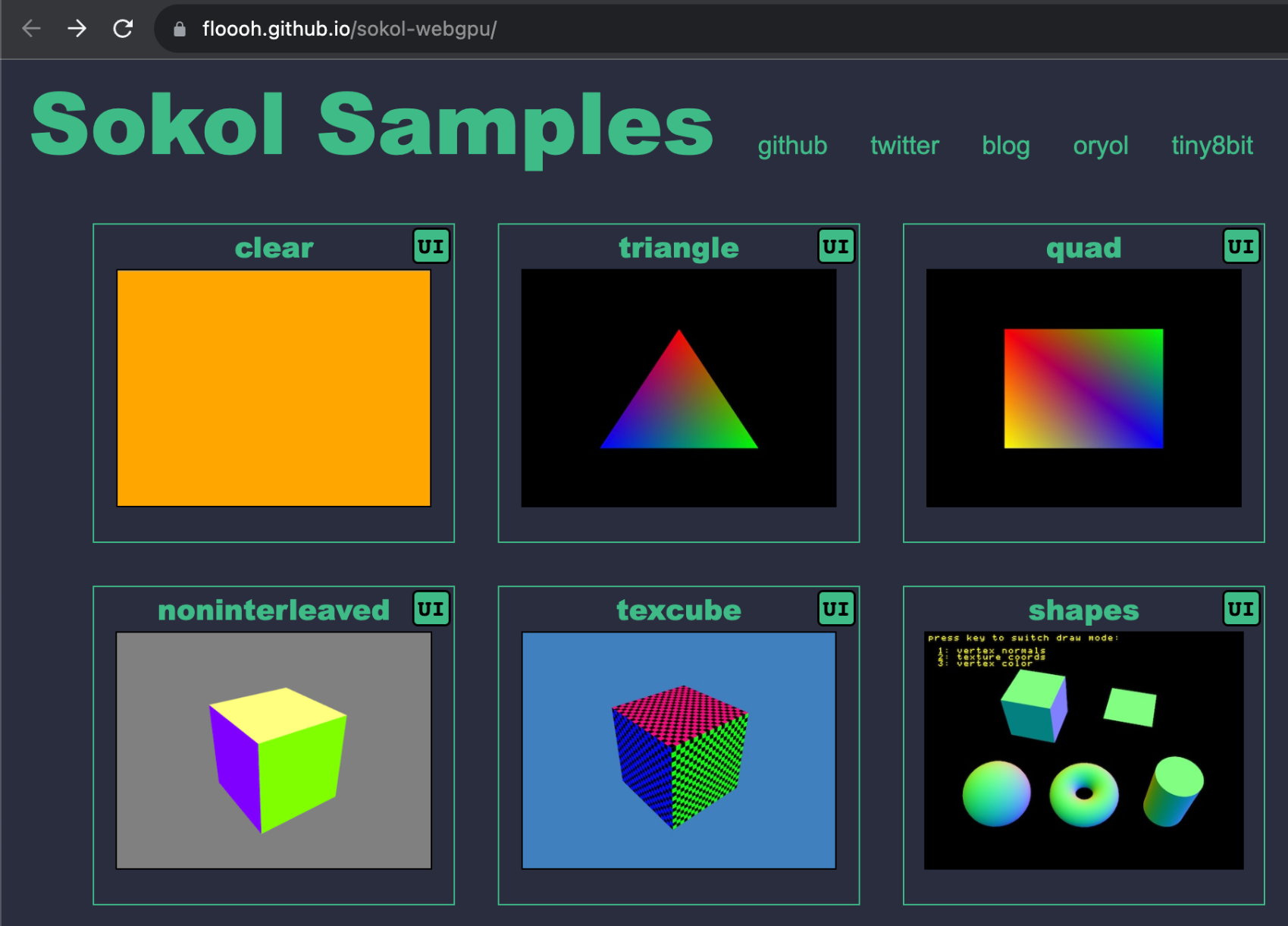Open the UI version of triangle sample
1288x926 pixels.
(836, 246)
